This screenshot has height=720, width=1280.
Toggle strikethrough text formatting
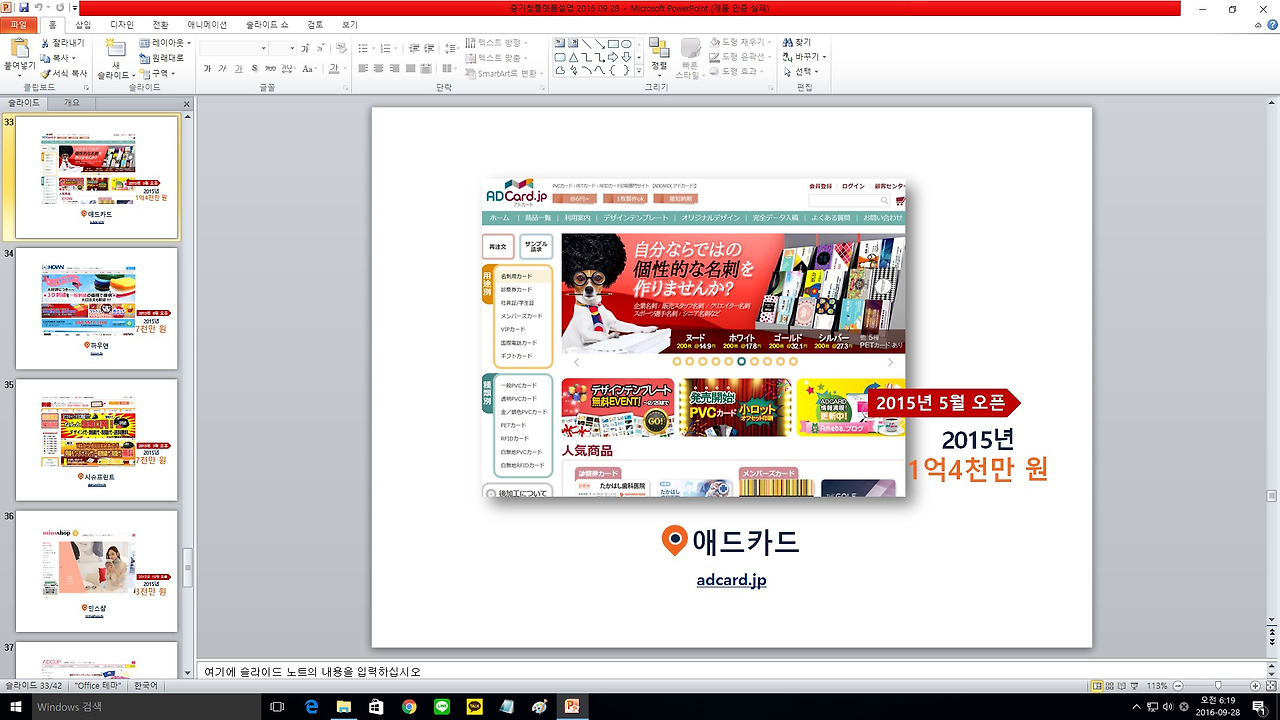pyautogui.click(x=271, y=69)
